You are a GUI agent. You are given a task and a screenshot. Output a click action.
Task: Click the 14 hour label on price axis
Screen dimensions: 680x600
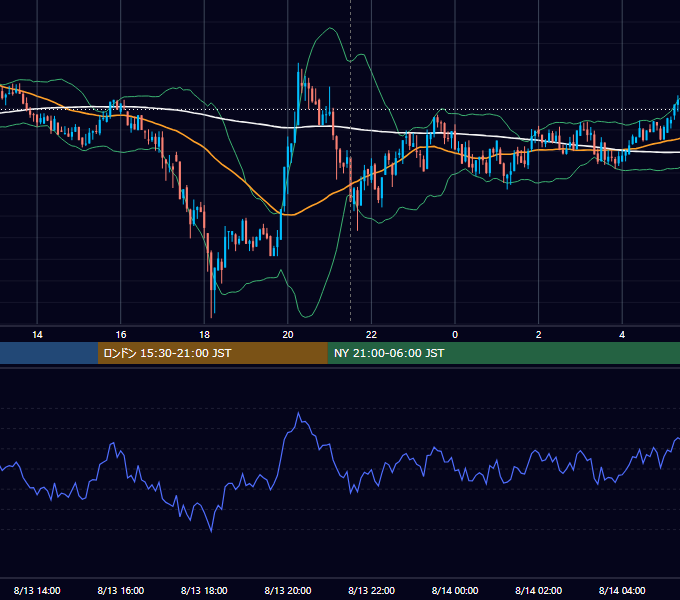pos(37,335)
